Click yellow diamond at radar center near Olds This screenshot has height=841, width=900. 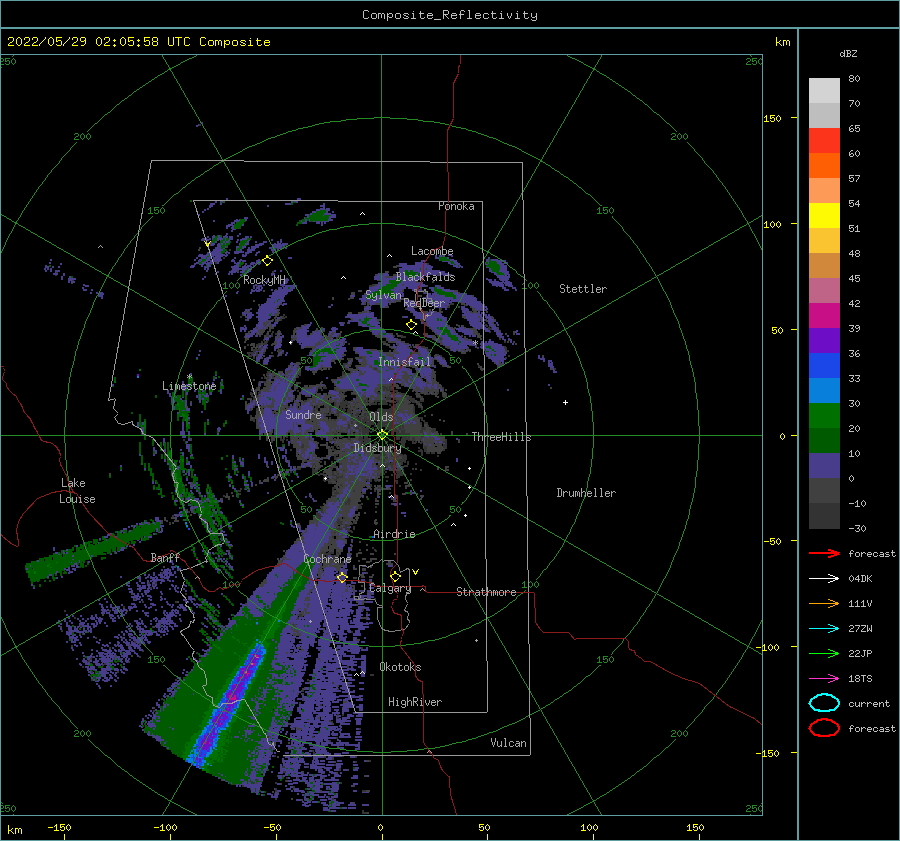pos(382,435)
